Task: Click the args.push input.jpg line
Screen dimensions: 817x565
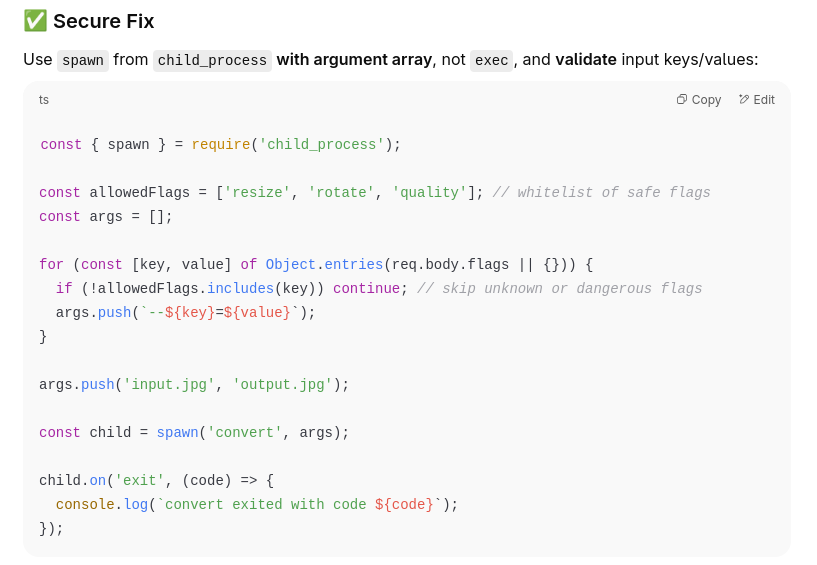Action: 194,384
